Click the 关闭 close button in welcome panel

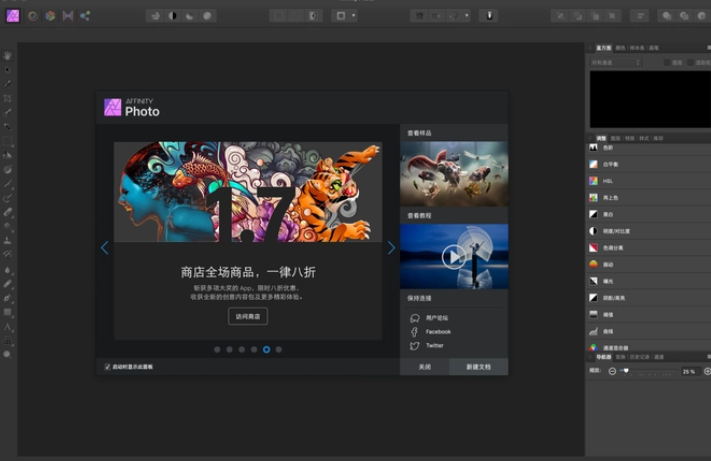coord(424,367)
